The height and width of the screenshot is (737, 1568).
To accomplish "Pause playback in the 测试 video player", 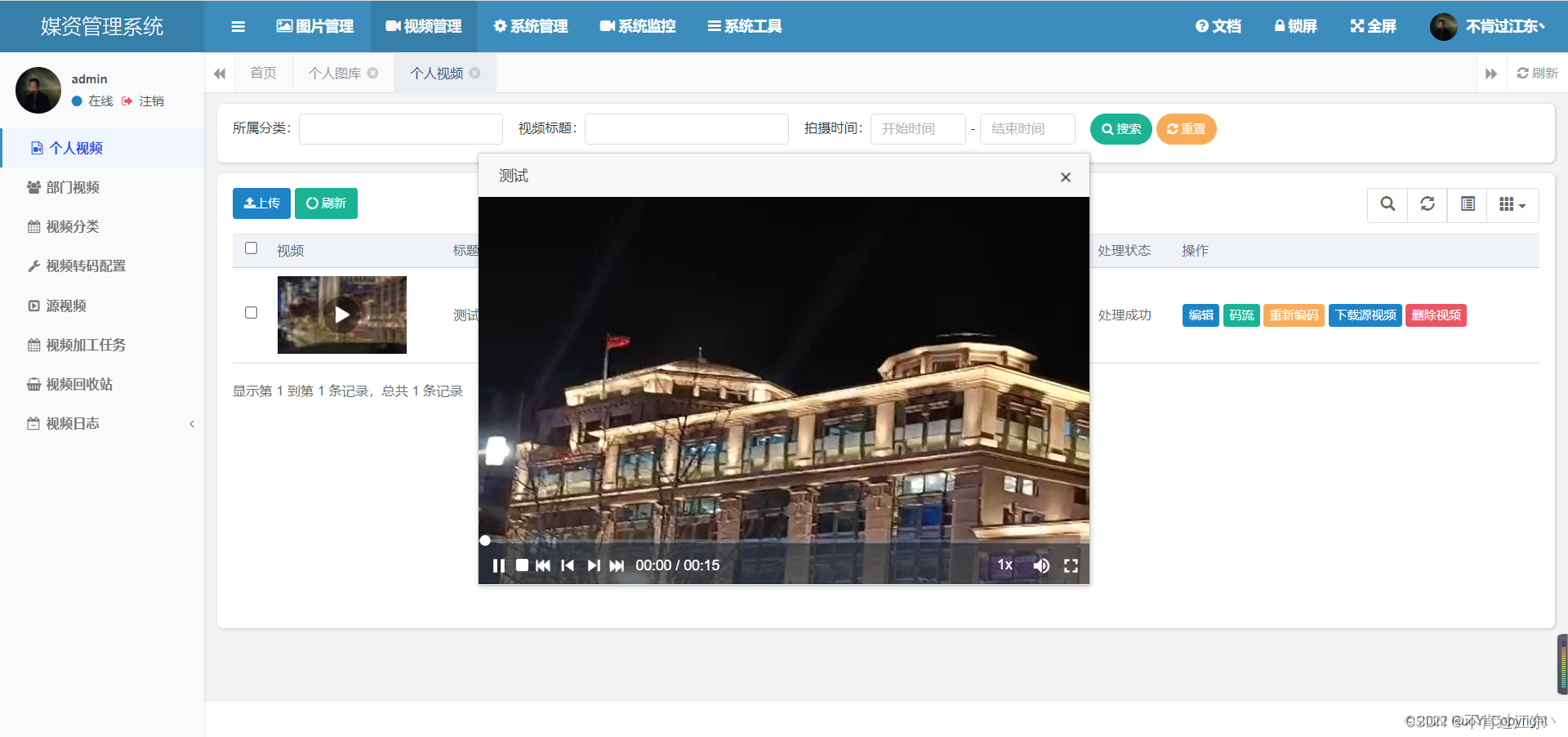I will pos(499,565).
